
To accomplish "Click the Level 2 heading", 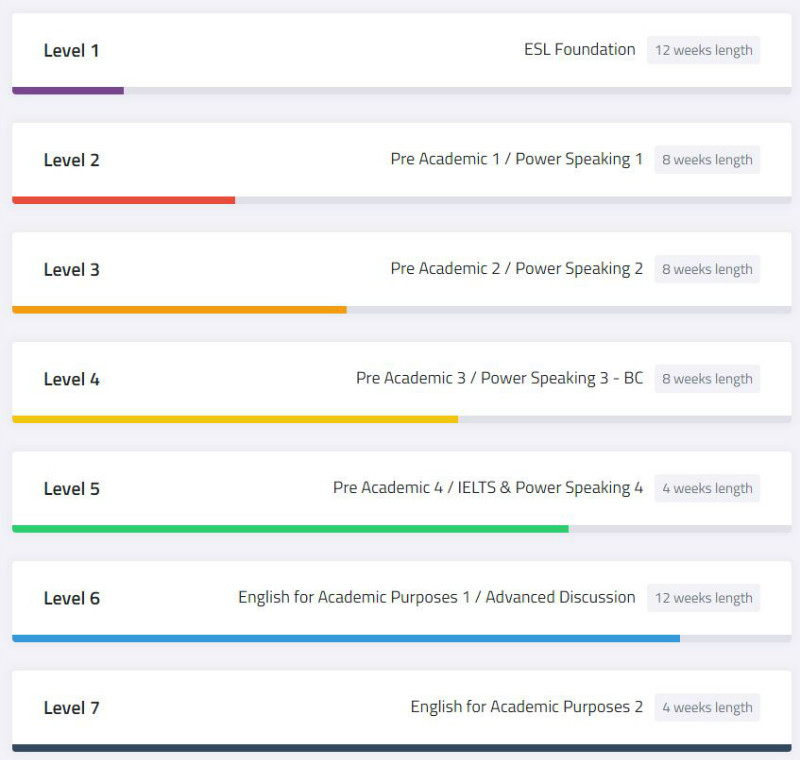I will 71,160.
